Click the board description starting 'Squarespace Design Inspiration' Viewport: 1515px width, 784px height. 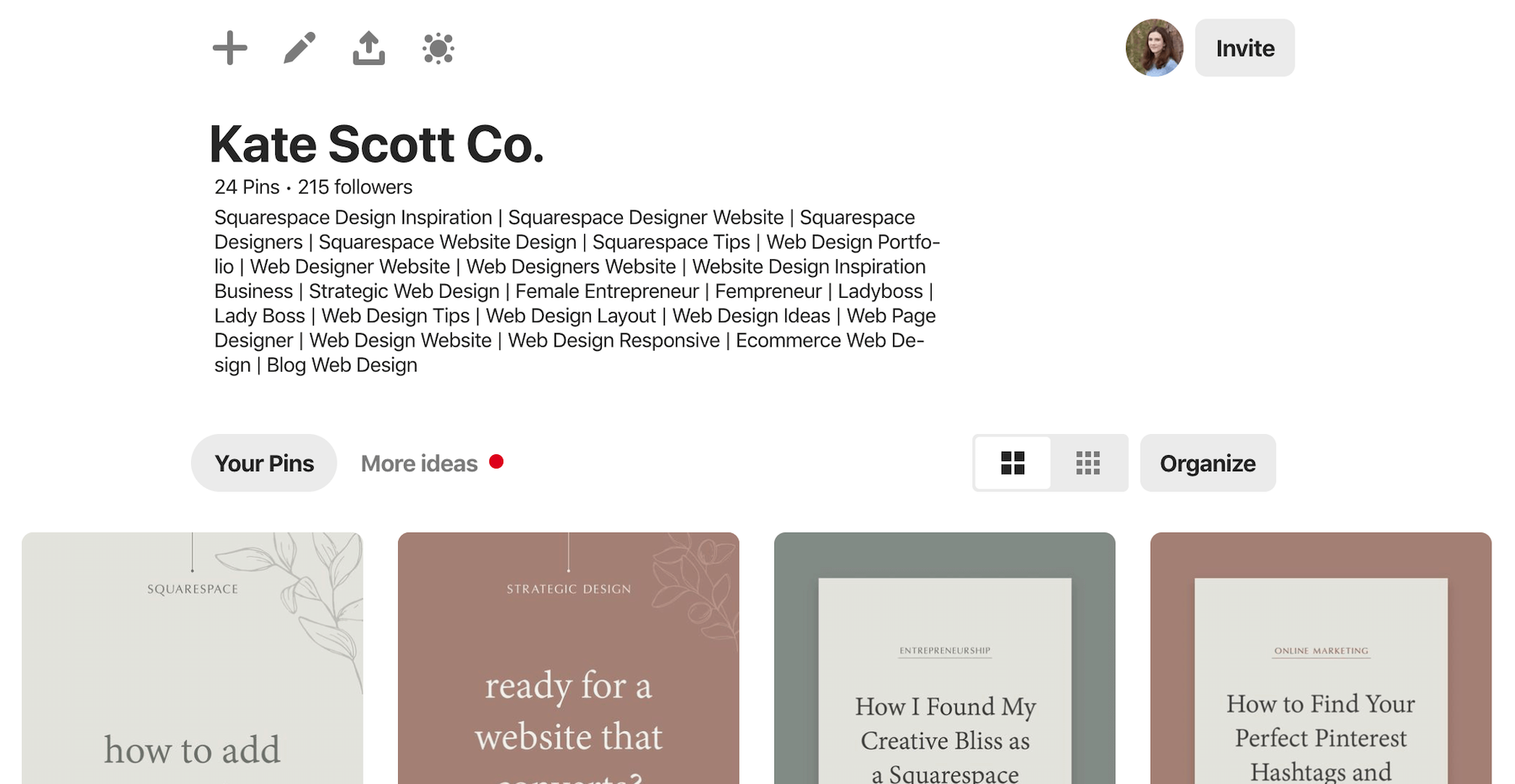point(577,291)
